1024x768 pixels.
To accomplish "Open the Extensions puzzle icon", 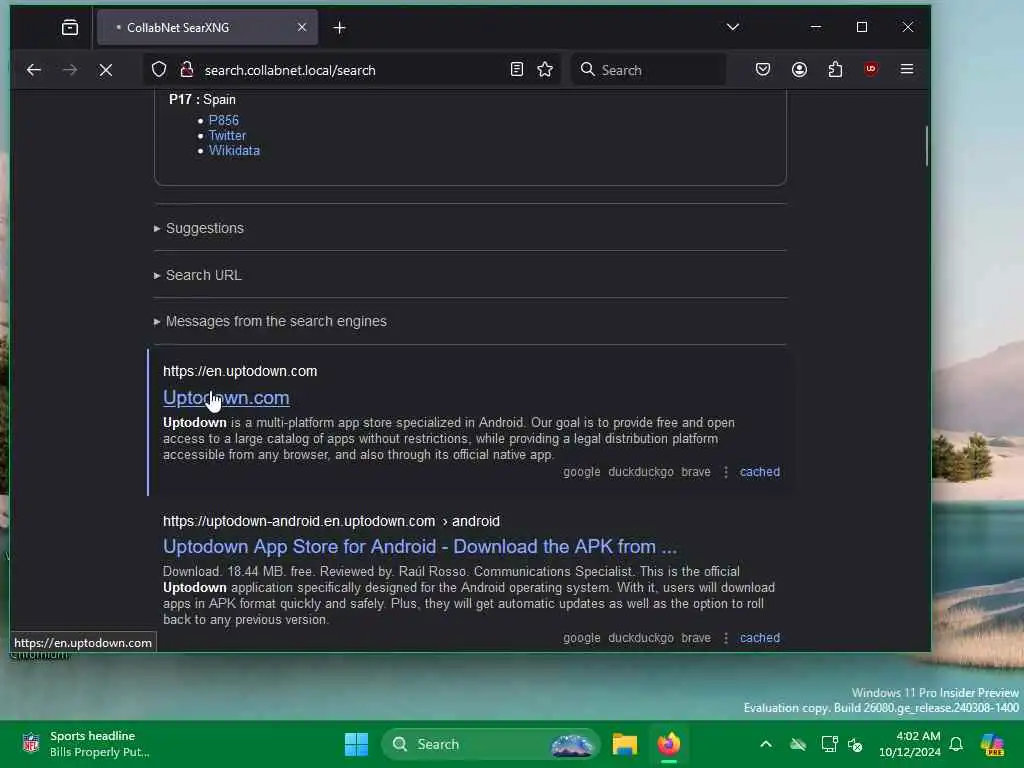I will pos(835,69).
